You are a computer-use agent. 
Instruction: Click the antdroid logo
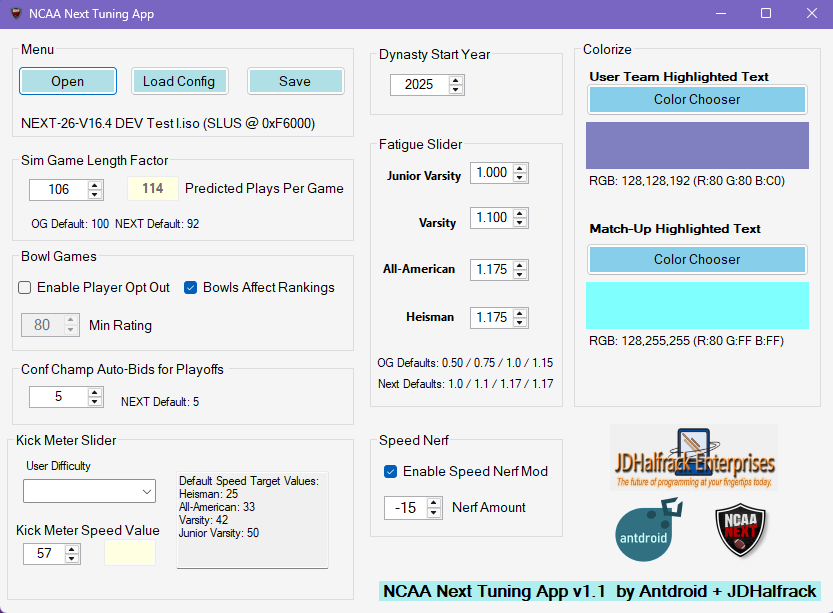point(647,529)
